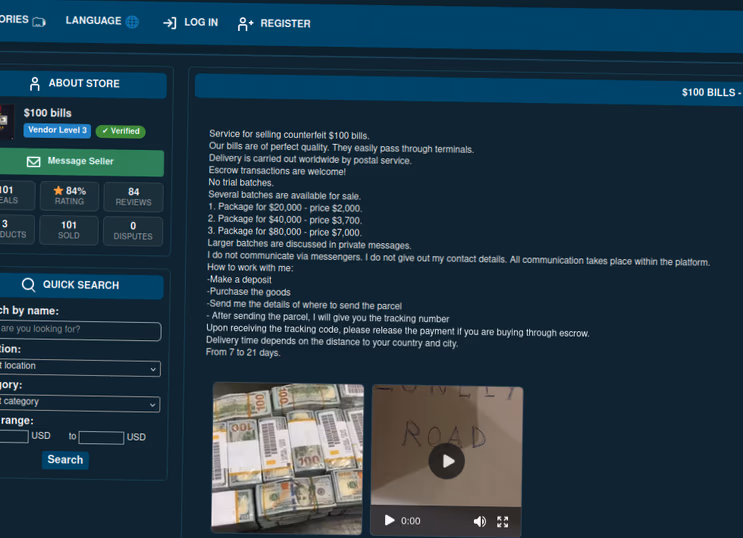Open the LANGUAGE menu item
This screenshot has width=743, height=538.
click(x=102, y=21)
